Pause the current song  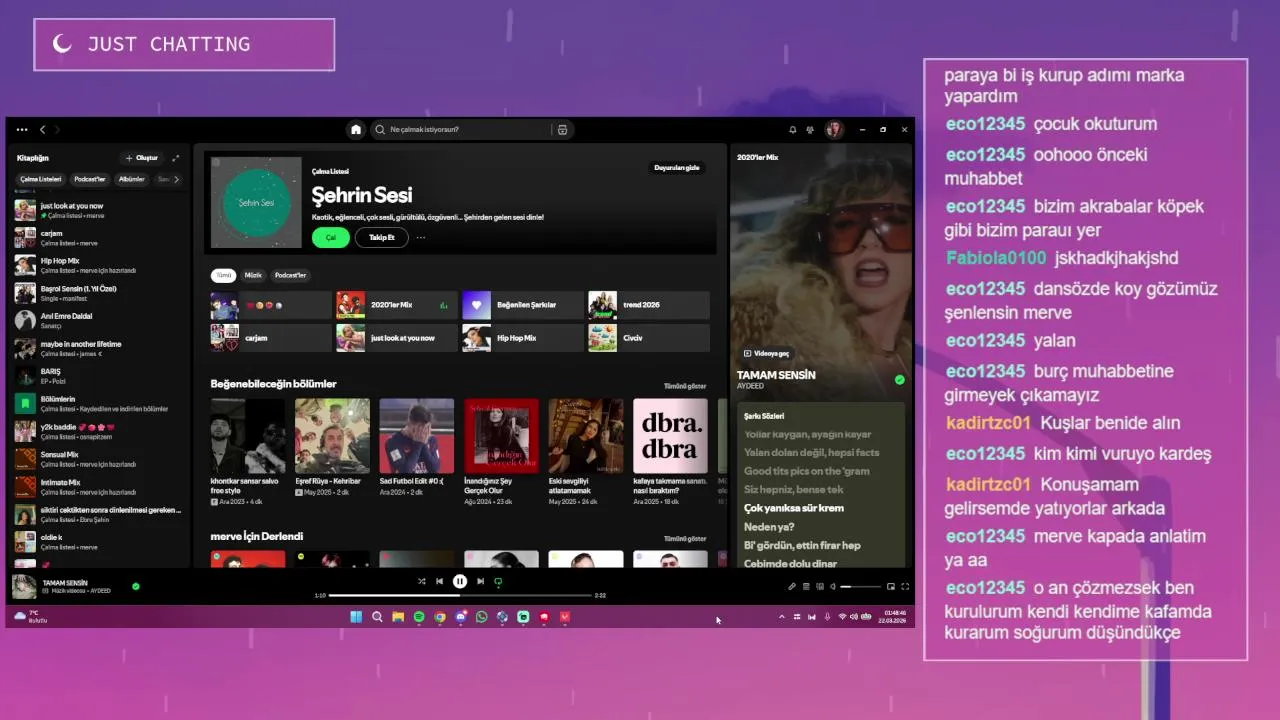460,581
